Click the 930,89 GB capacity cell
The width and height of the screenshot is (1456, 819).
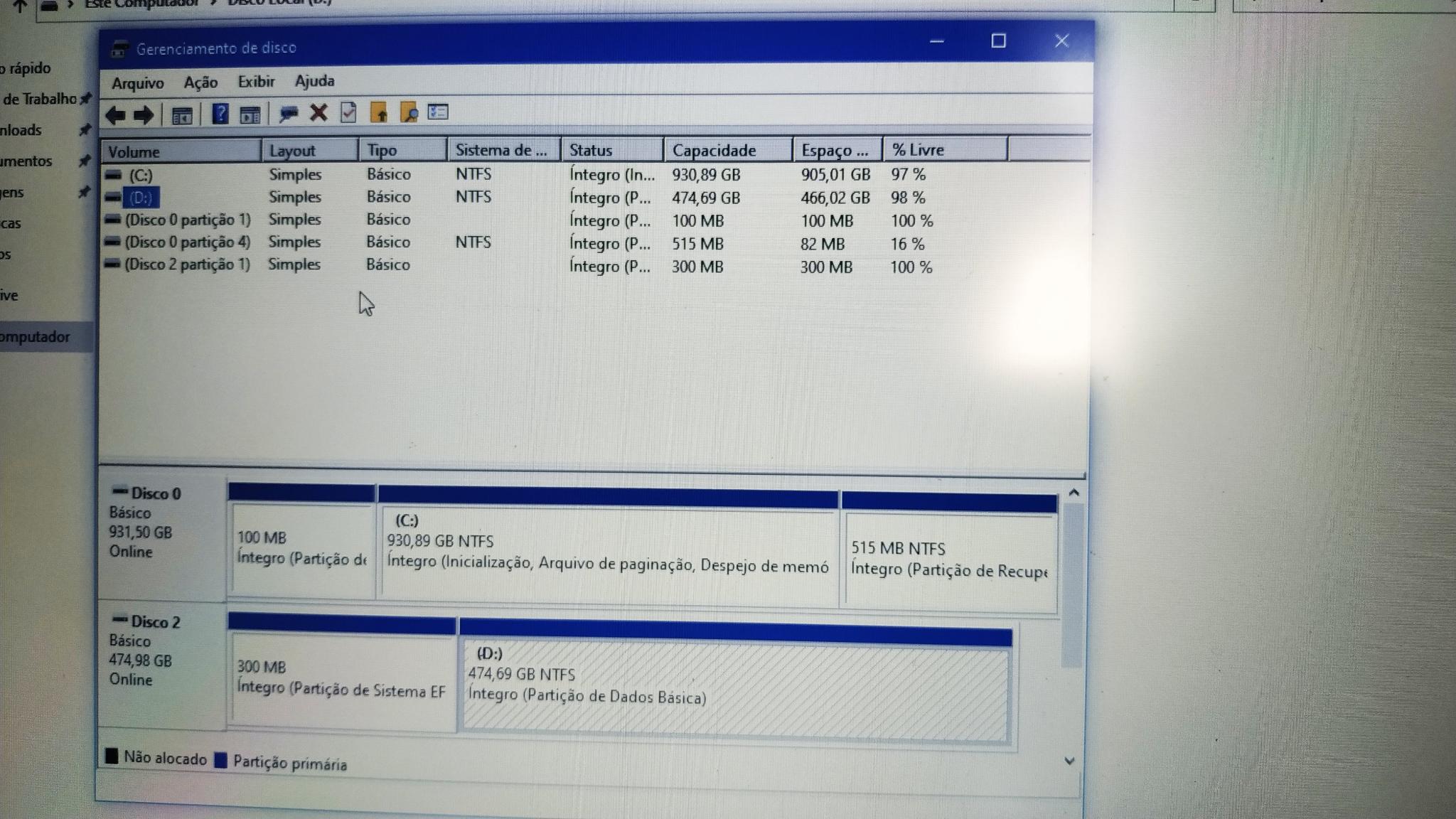tap(706, 174)
